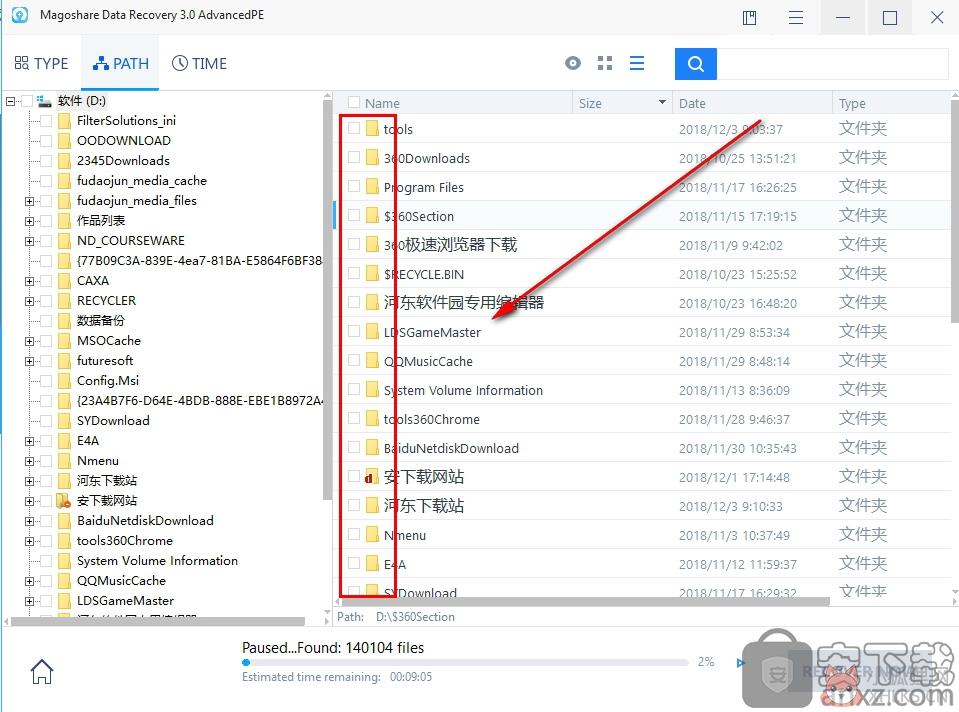959x712 pixels.
Task: Open the PATH tab
Action: tap(120, 63)
